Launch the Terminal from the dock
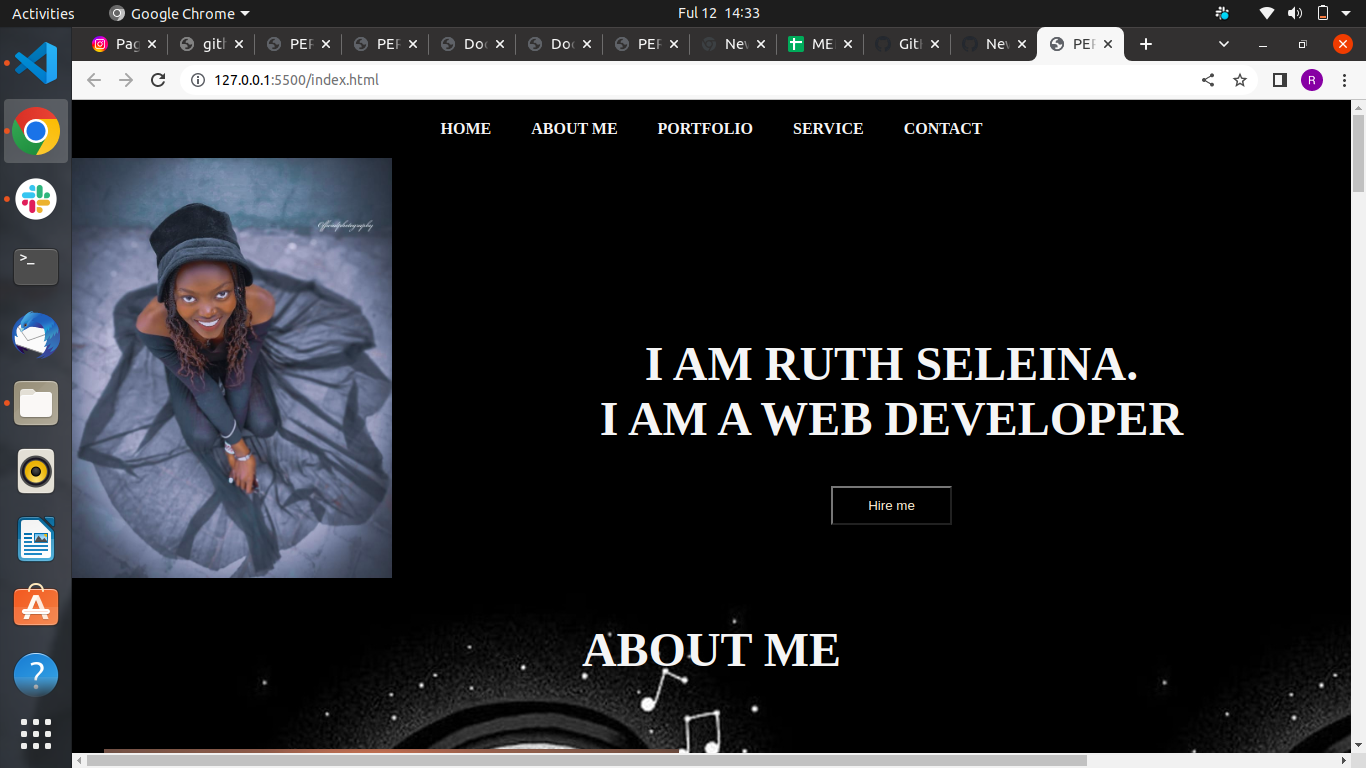Screen dimensions: 1366x768 point(36,267)
